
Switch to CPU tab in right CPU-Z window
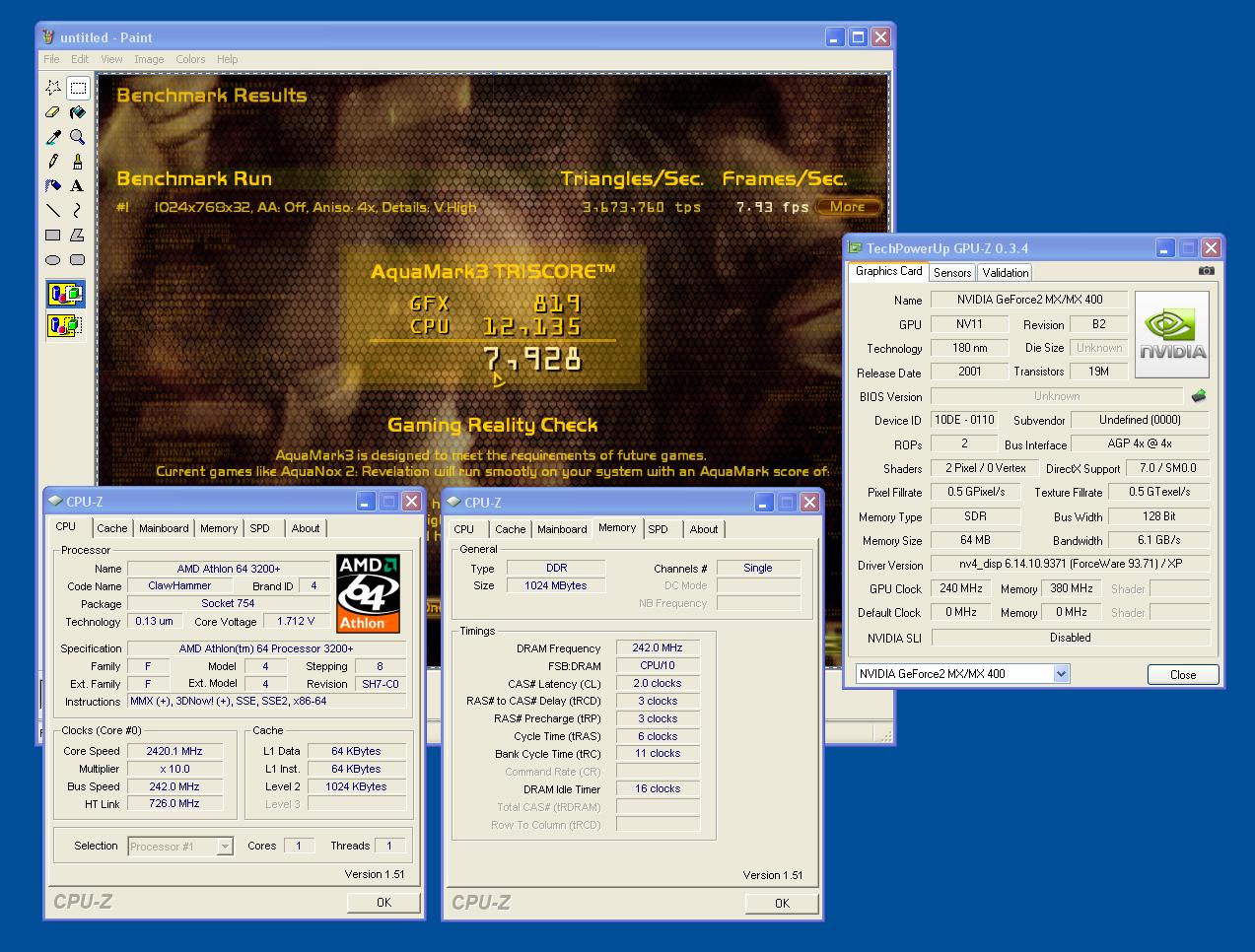464,530
